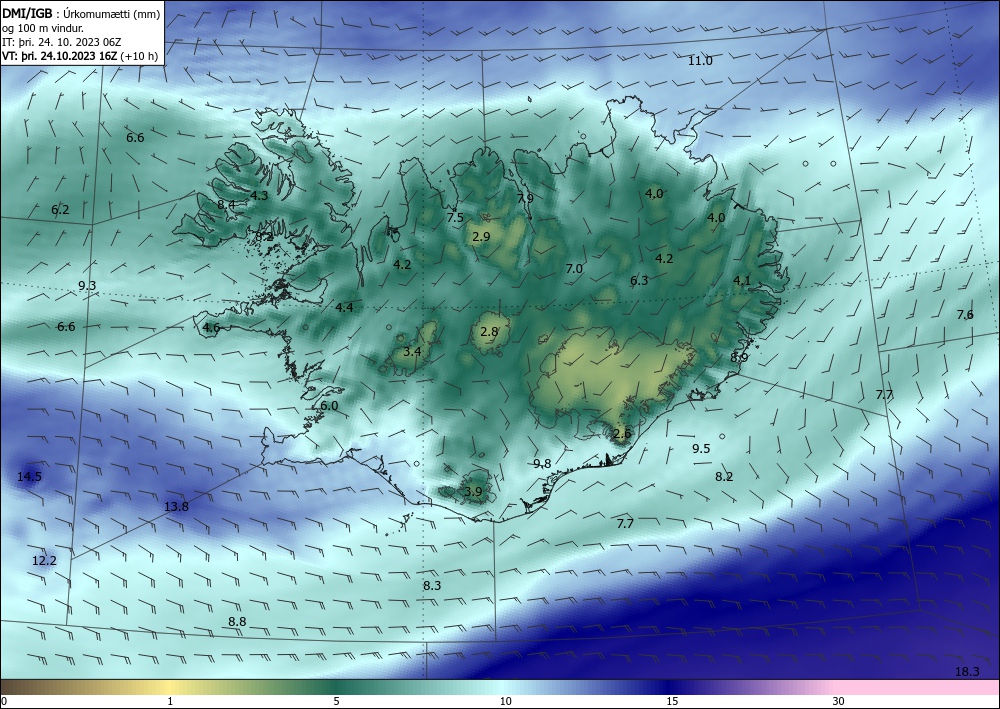
Task: Click the 6.2 precipitable water value
Action: pyautogui.click(x=60, y=209)
